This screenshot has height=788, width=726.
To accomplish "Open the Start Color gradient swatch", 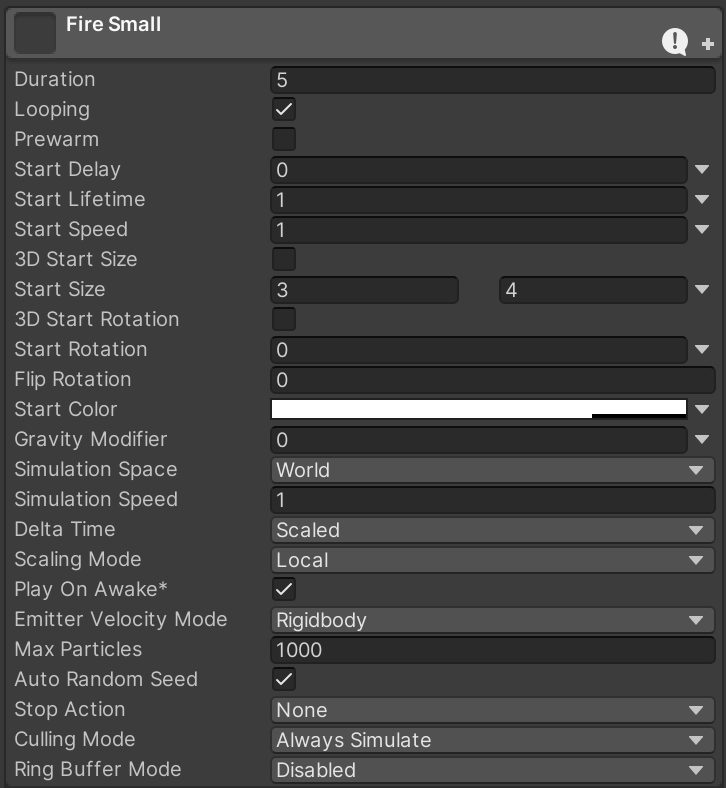I will coord(478,409).
